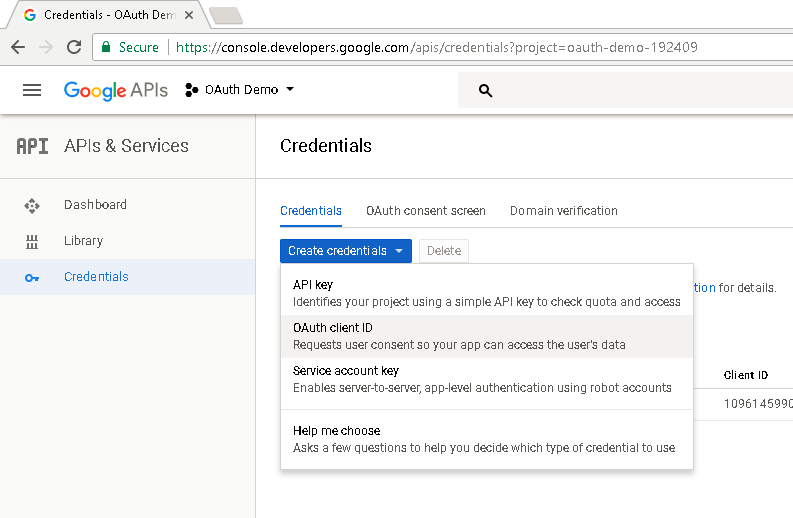
Task: Click the Credentials key icon
Action: (31, 277)
